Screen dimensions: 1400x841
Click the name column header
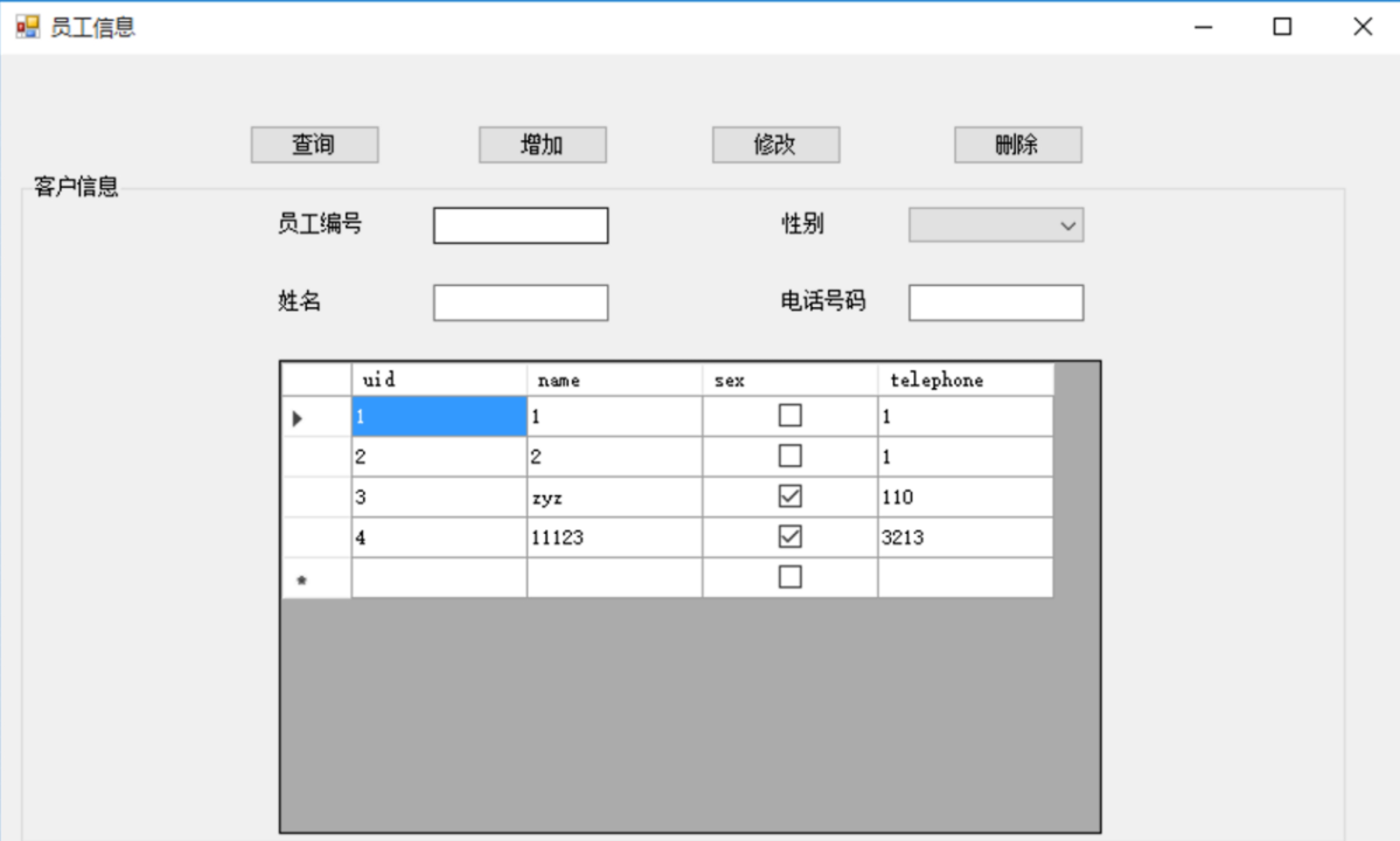tap(614, 380)
